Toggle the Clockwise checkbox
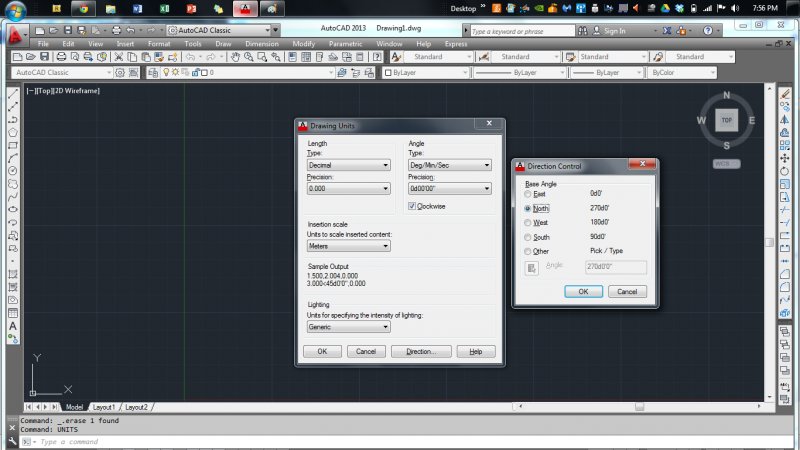 [412, 206]
